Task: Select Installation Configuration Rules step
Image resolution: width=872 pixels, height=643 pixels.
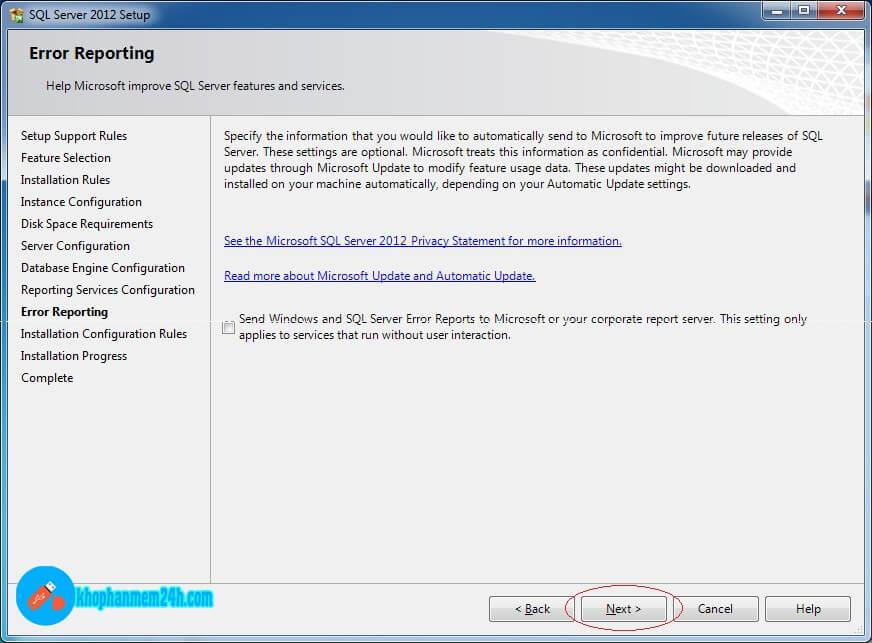Action: pyautogui.click(x=104, y=334)
